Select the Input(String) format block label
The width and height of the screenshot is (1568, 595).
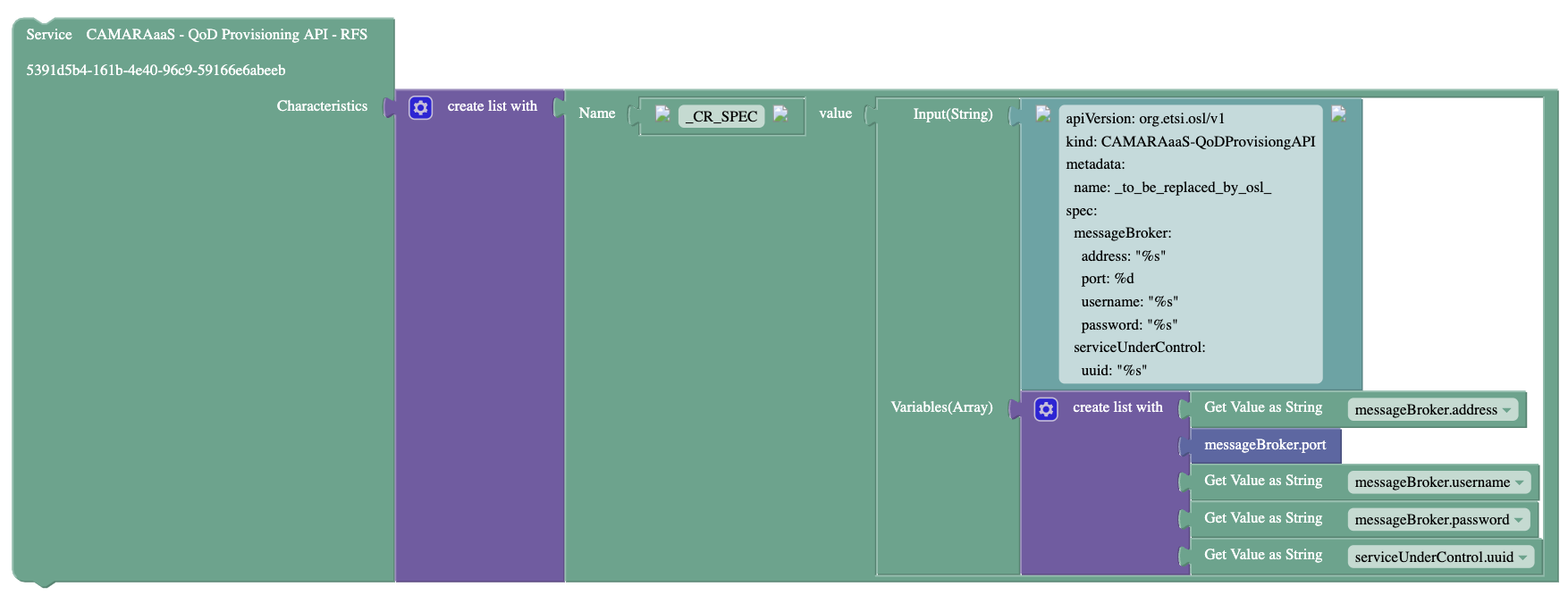click(x=952, y=114)
